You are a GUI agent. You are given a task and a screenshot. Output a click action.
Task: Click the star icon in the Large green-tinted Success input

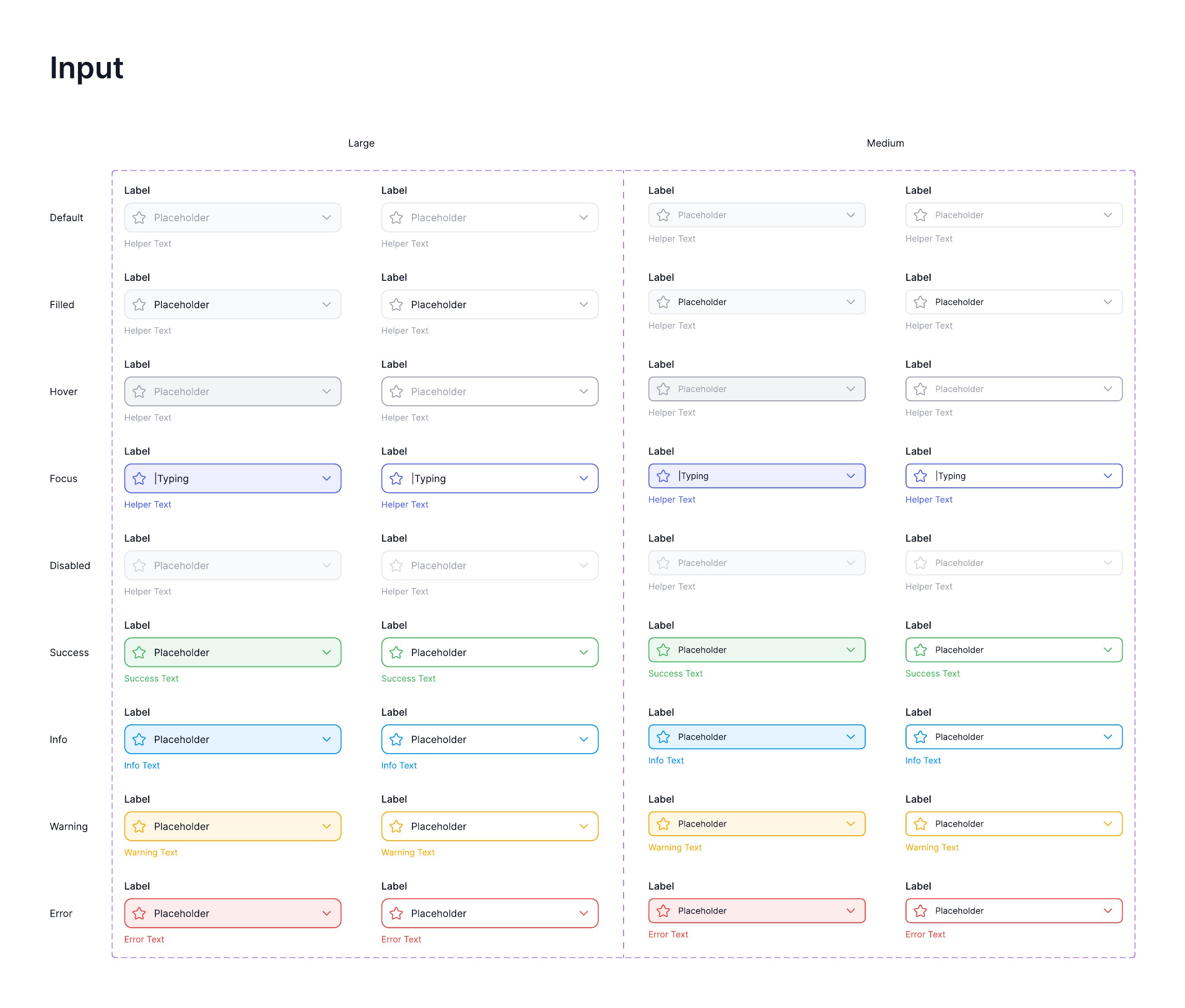tap(139, 652)
